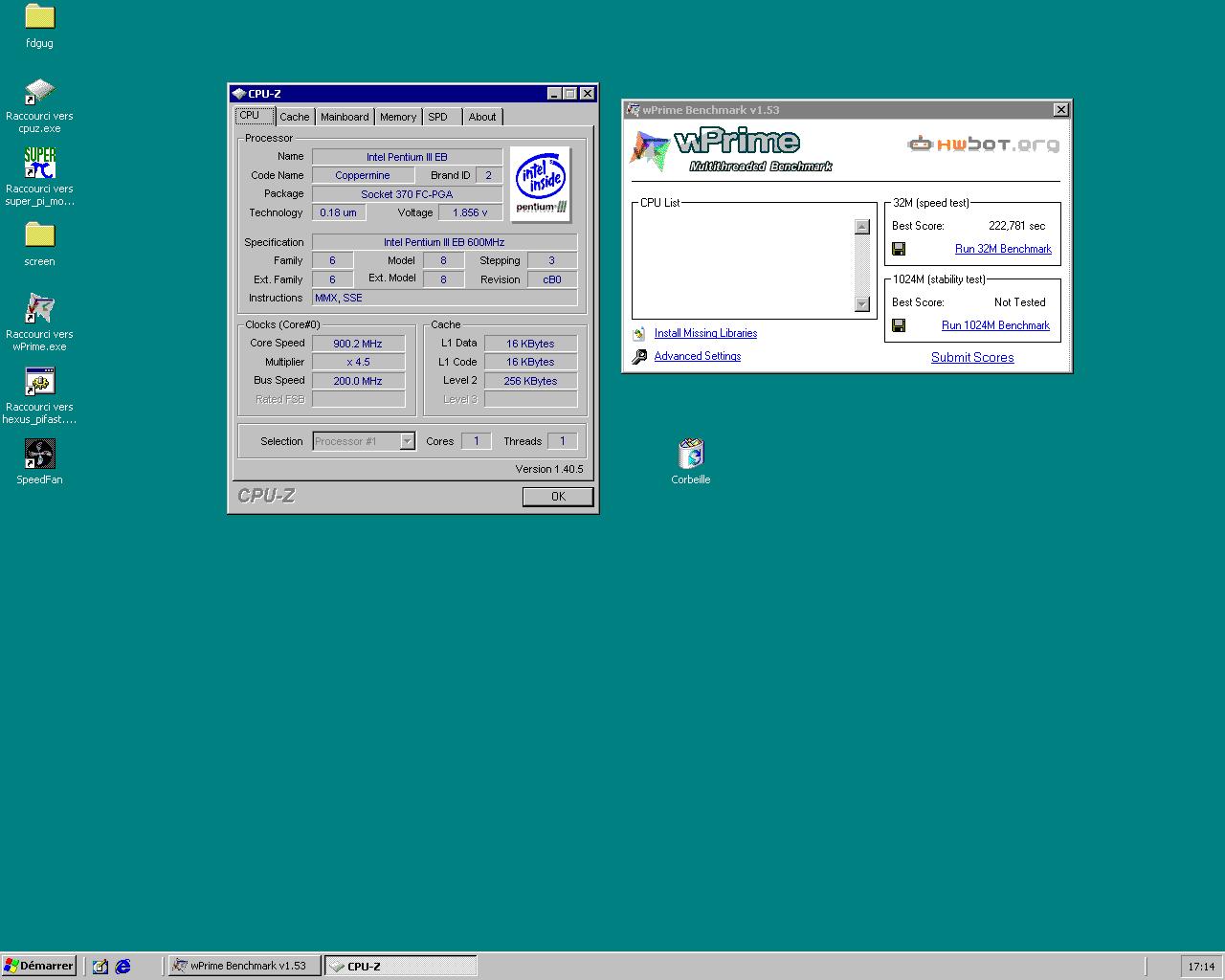Open Advanced Settings link
The height and width of the screenshot is (980, 1225).
tap(698, 356)
